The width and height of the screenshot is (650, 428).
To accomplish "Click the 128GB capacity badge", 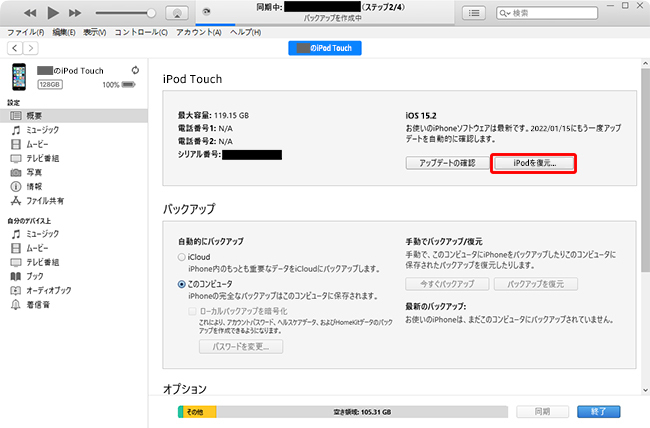I will pos(50,85).
